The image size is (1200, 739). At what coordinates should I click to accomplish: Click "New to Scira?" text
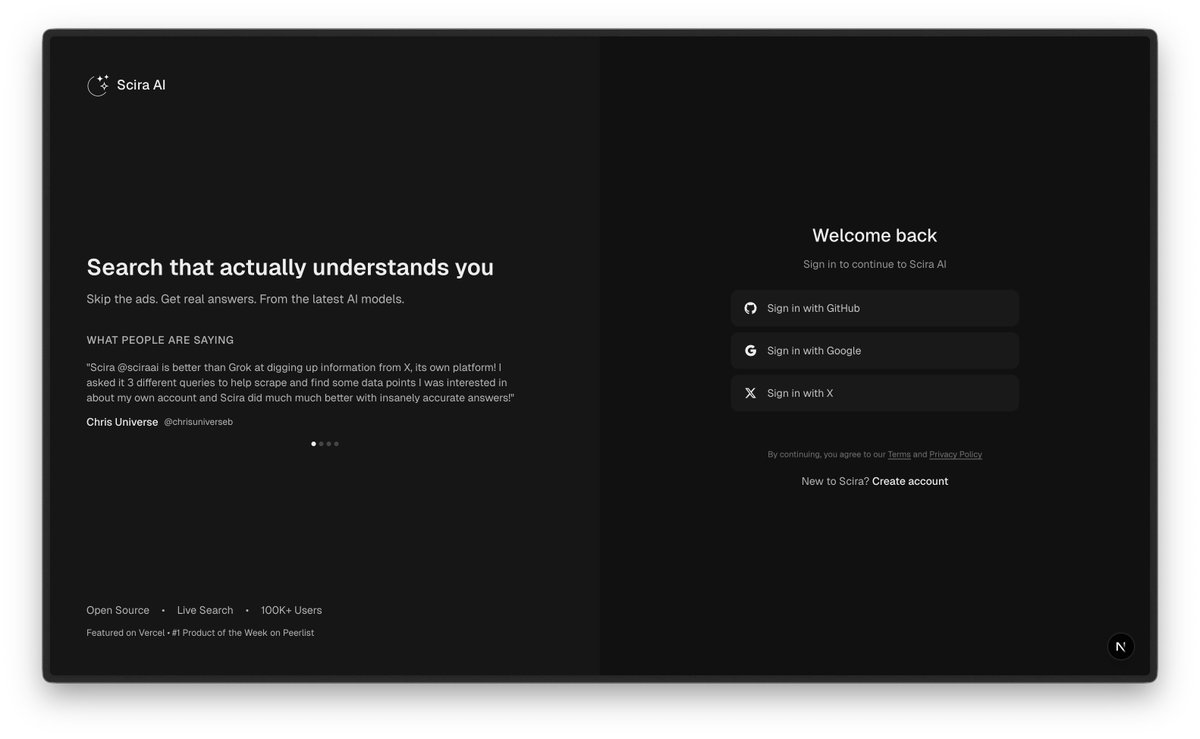(x=835, y=481)
